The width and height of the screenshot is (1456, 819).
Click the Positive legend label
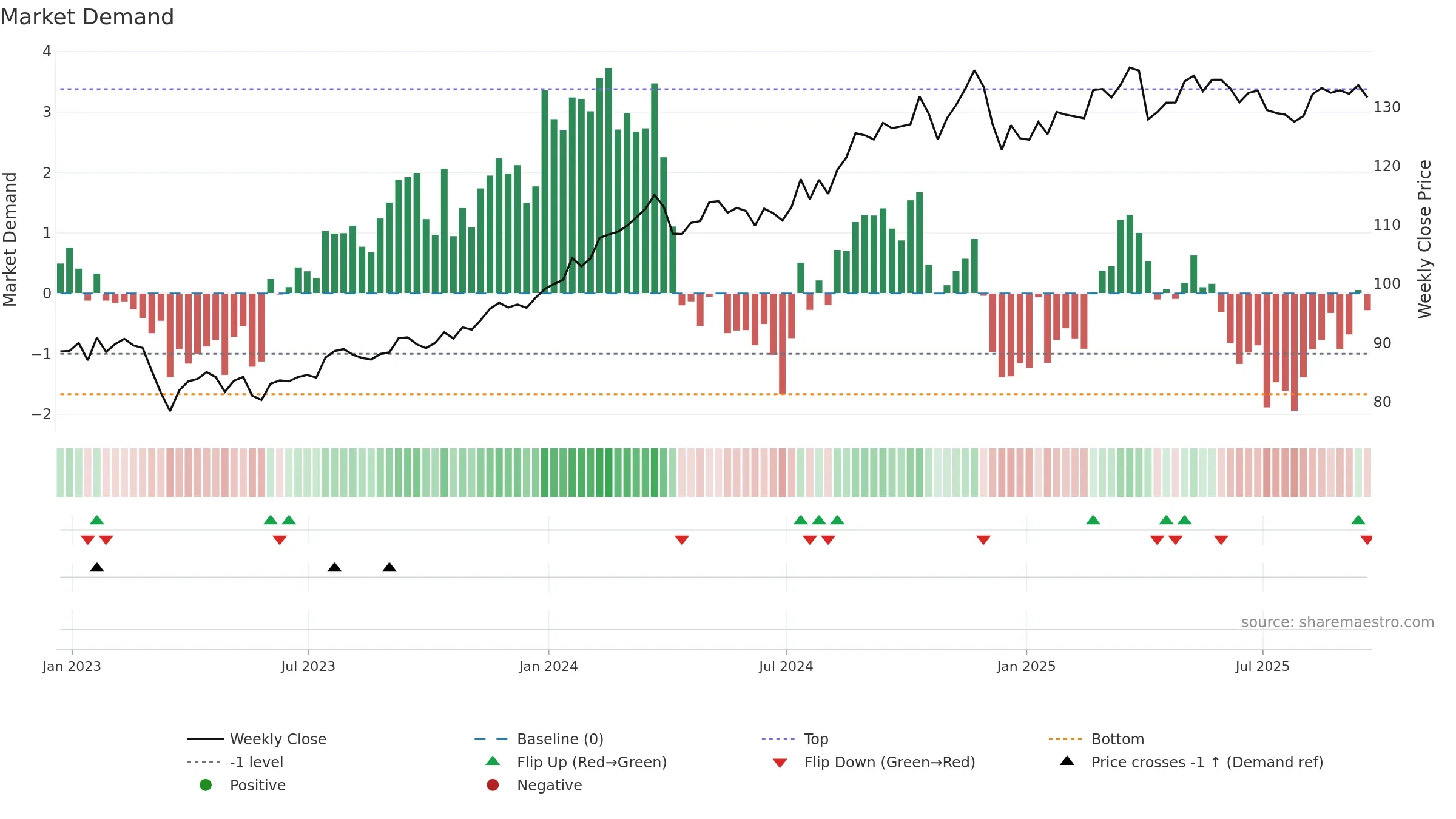click(x=257, y=785)
